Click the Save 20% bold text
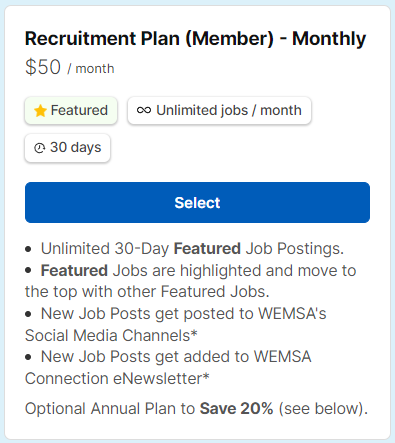 236,408
